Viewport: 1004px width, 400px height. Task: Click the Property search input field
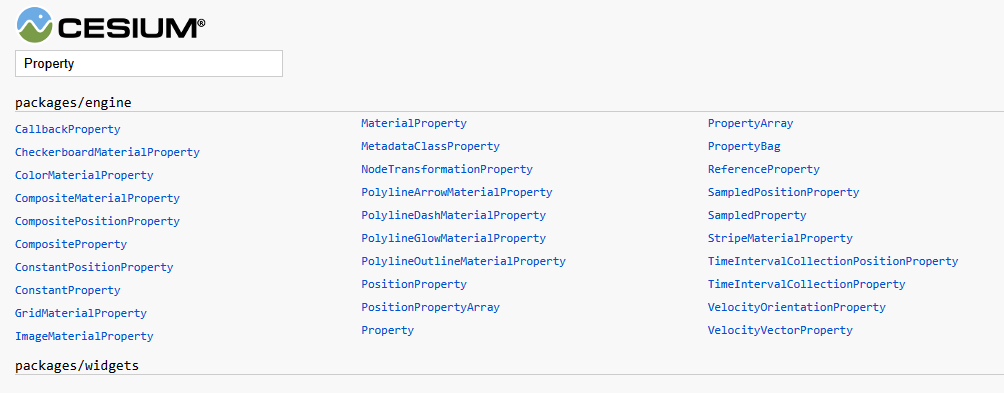(x=149, y=63)
